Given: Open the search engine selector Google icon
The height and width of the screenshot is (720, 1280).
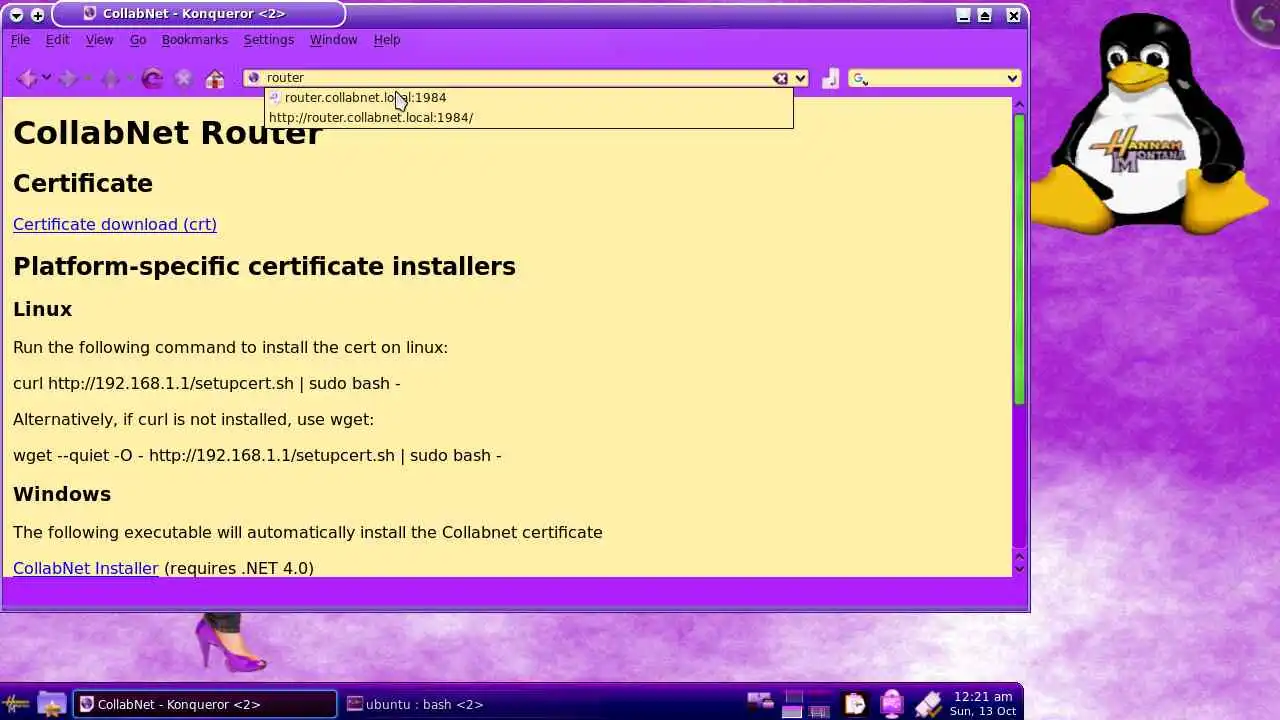Looking at the screenshot, I should point(860,78).
